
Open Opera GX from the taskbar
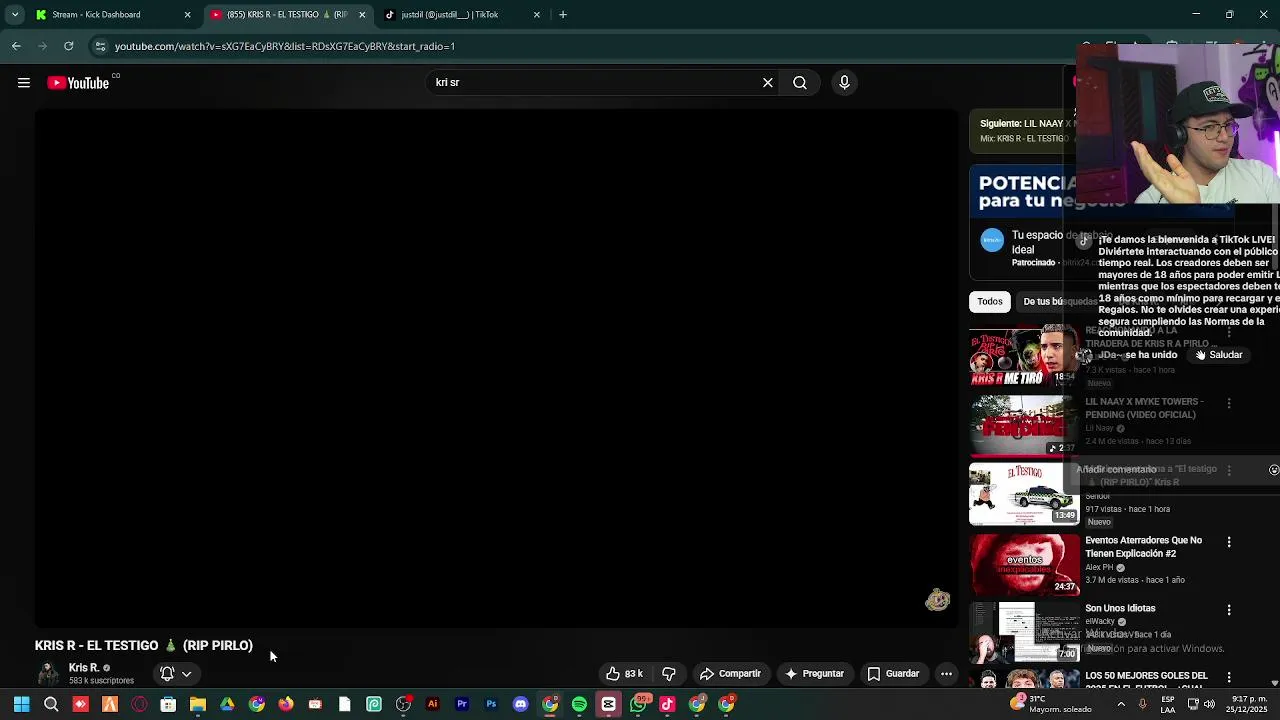[139, 705]
